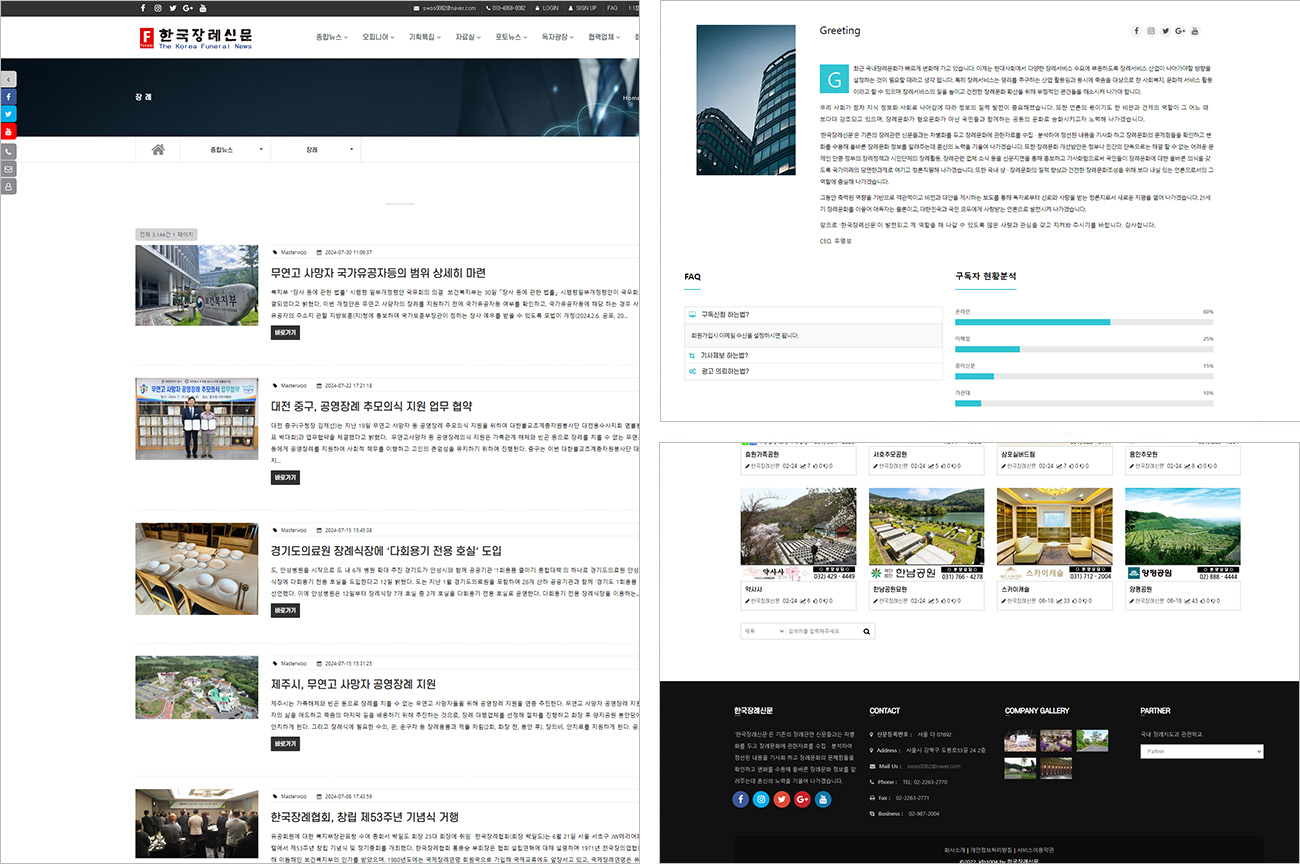Click blue Facebook button in left sidebar
The image size is (1300, 864).
[x=8, y=97]
